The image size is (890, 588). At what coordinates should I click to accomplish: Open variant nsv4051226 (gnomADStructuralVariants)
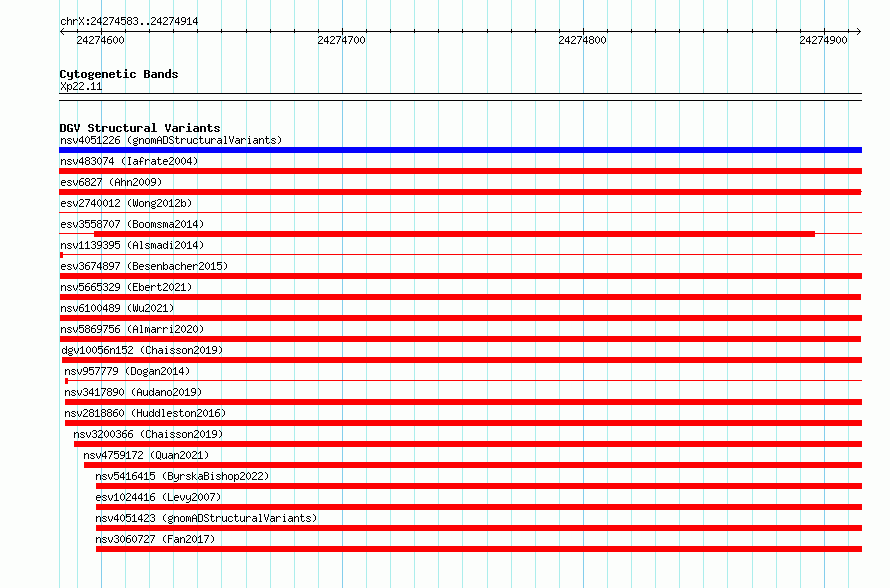[171, 140]
